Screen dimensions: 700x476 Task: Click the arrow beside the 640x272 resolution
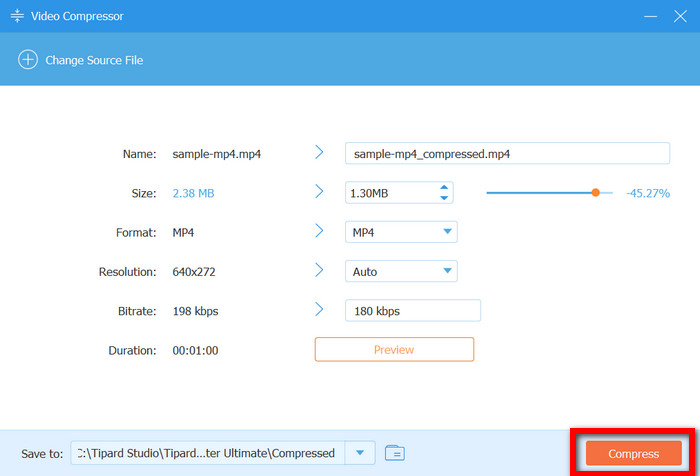320,271
